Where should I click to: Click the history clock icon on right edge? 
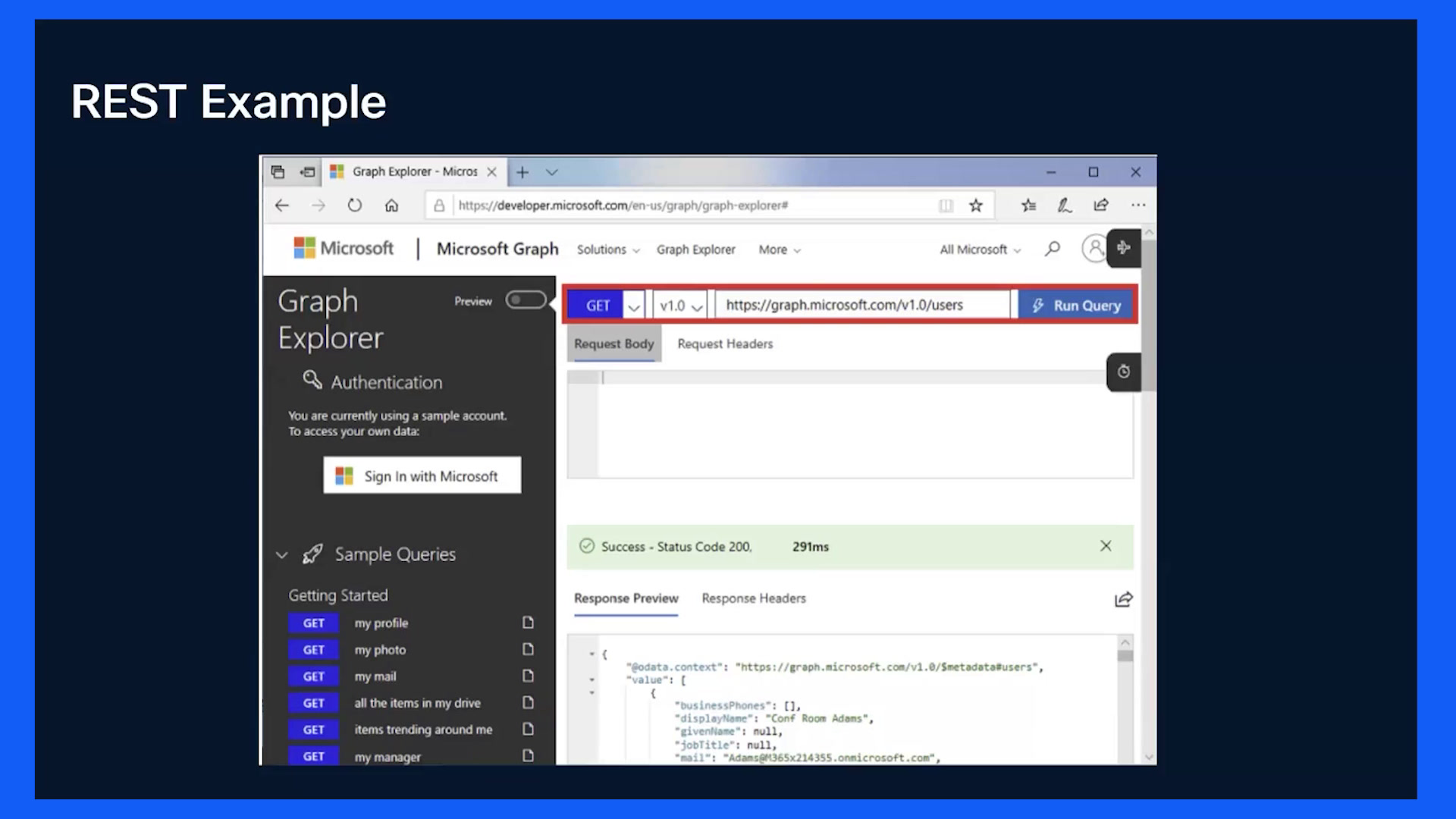1124,372
